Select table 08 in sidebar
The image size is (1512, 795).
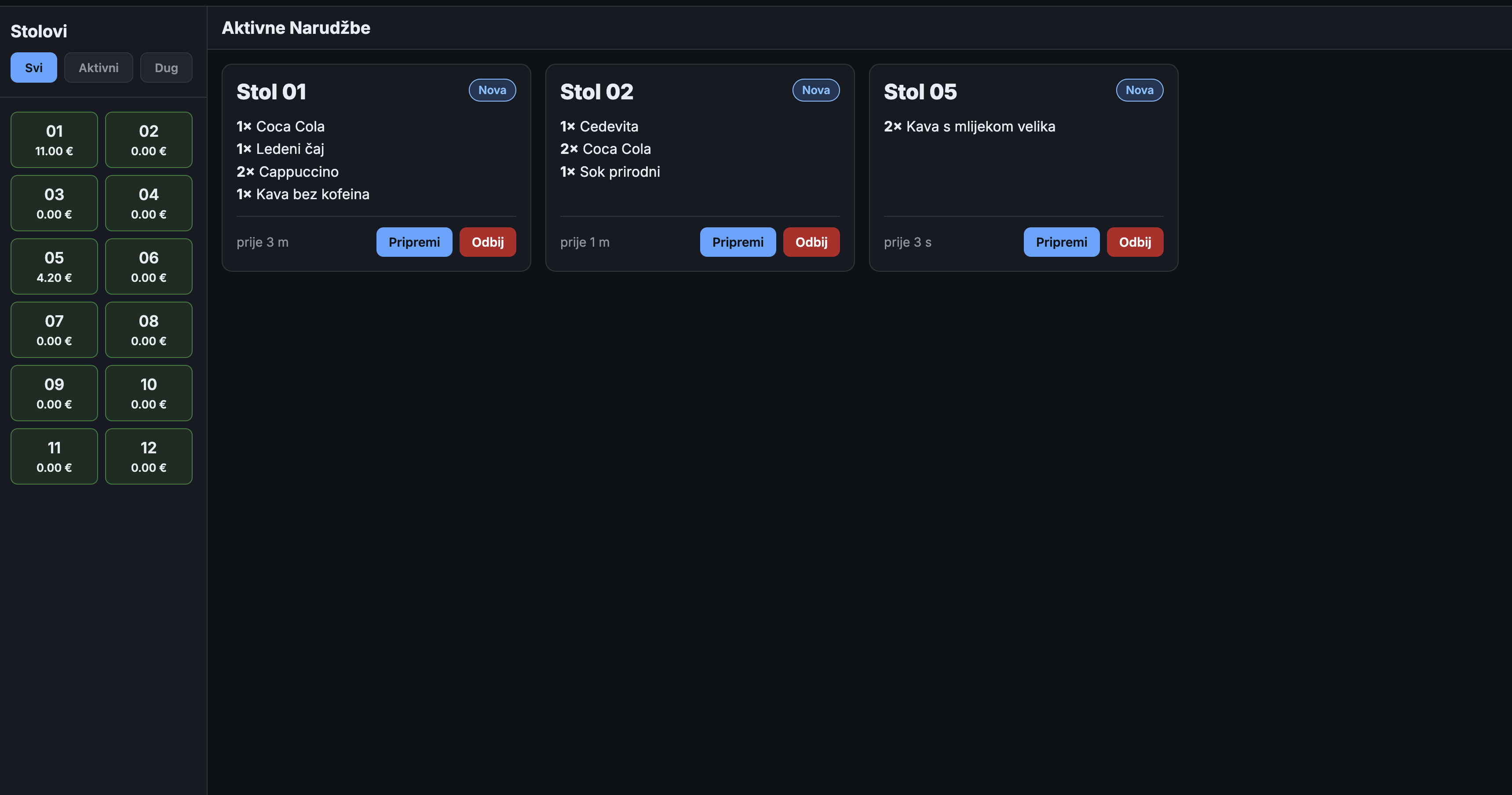click(x=149, y=330)
